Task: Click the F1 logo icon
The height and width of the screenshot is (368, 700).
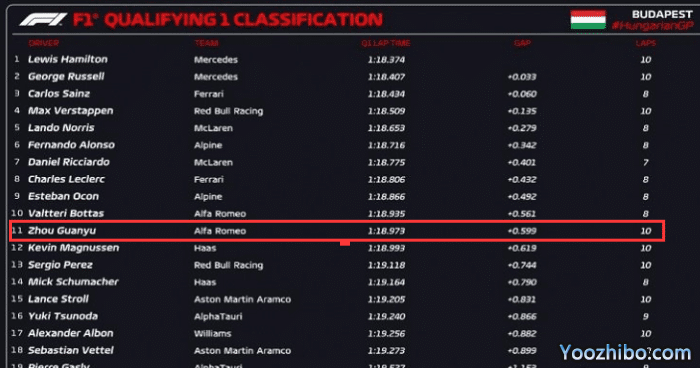Action: click(x=43, y=20)
